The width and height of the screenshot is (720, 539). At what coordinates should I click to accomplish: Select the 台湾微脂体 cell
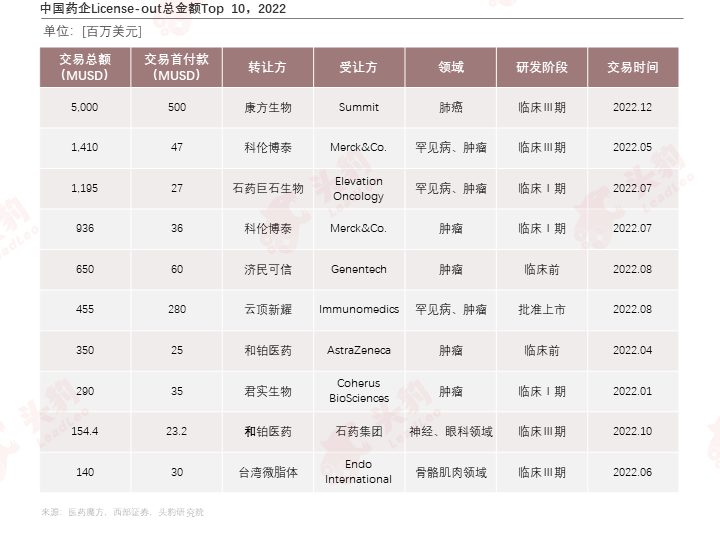click(268, 472)
